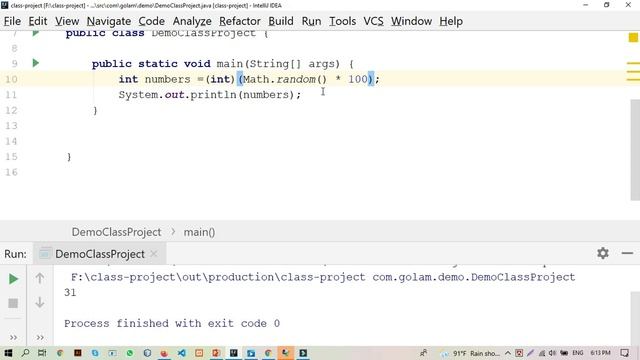Screen dimensions: 640x360
Task: Open the Windows Start menu
Action: [7, 353]
